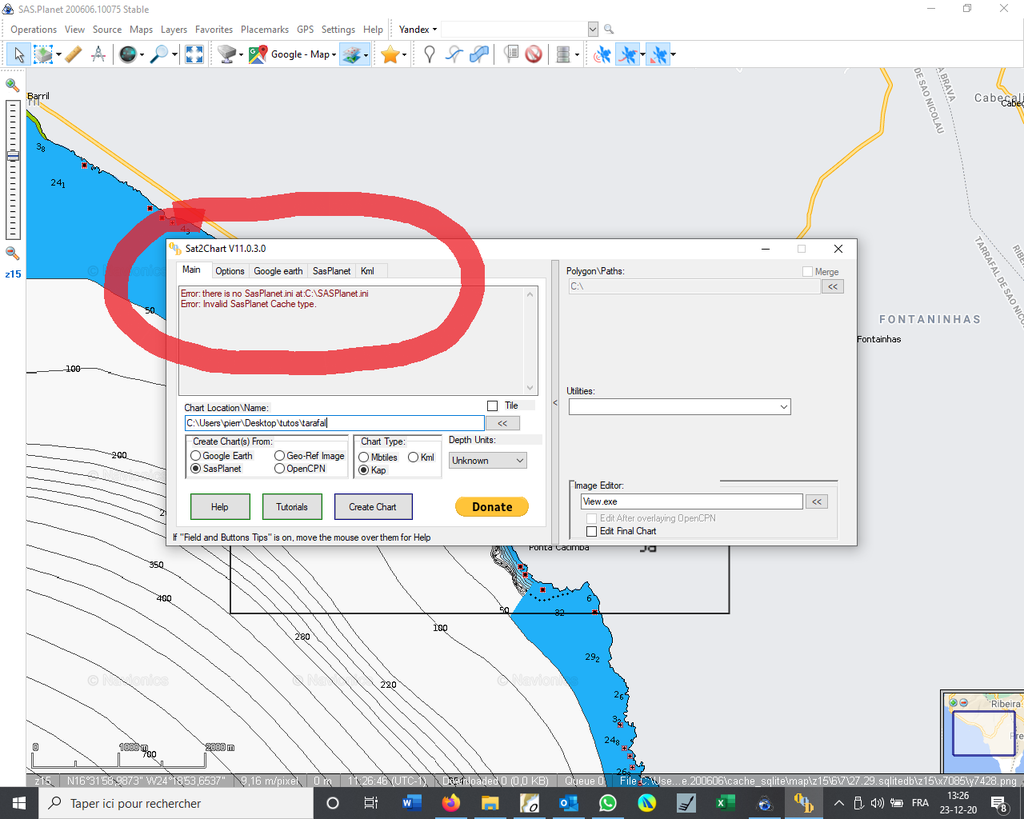The height and width of the screenshot is (819, 1024).
Task: Select the Geo-Ref Image radio button
Action: coord(280,456)
